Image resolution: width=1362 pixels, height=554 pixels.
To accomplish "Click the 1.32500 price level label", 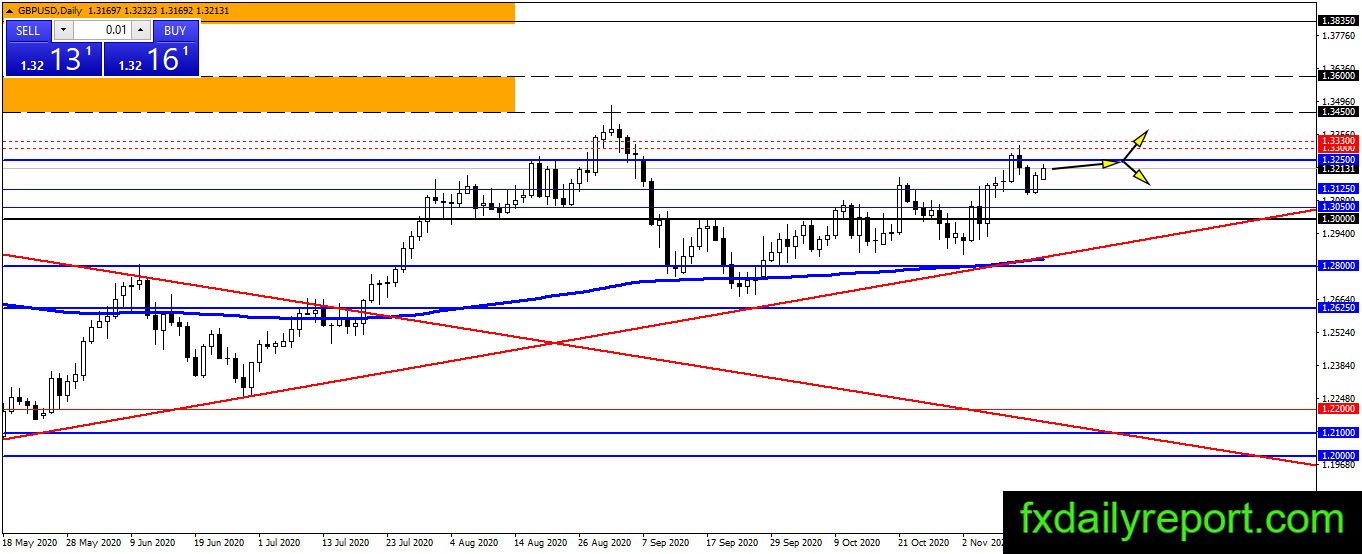I will pyautogui.click(x=1338, y=159).
